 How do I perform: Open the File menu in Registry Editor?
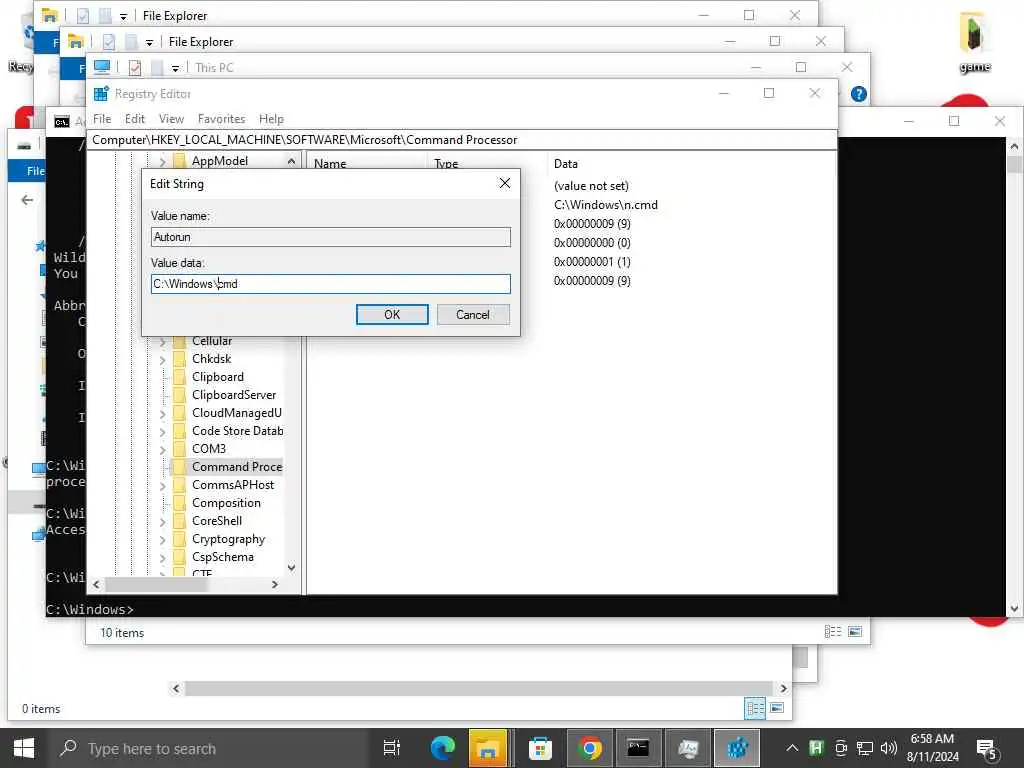pos(102,119)
